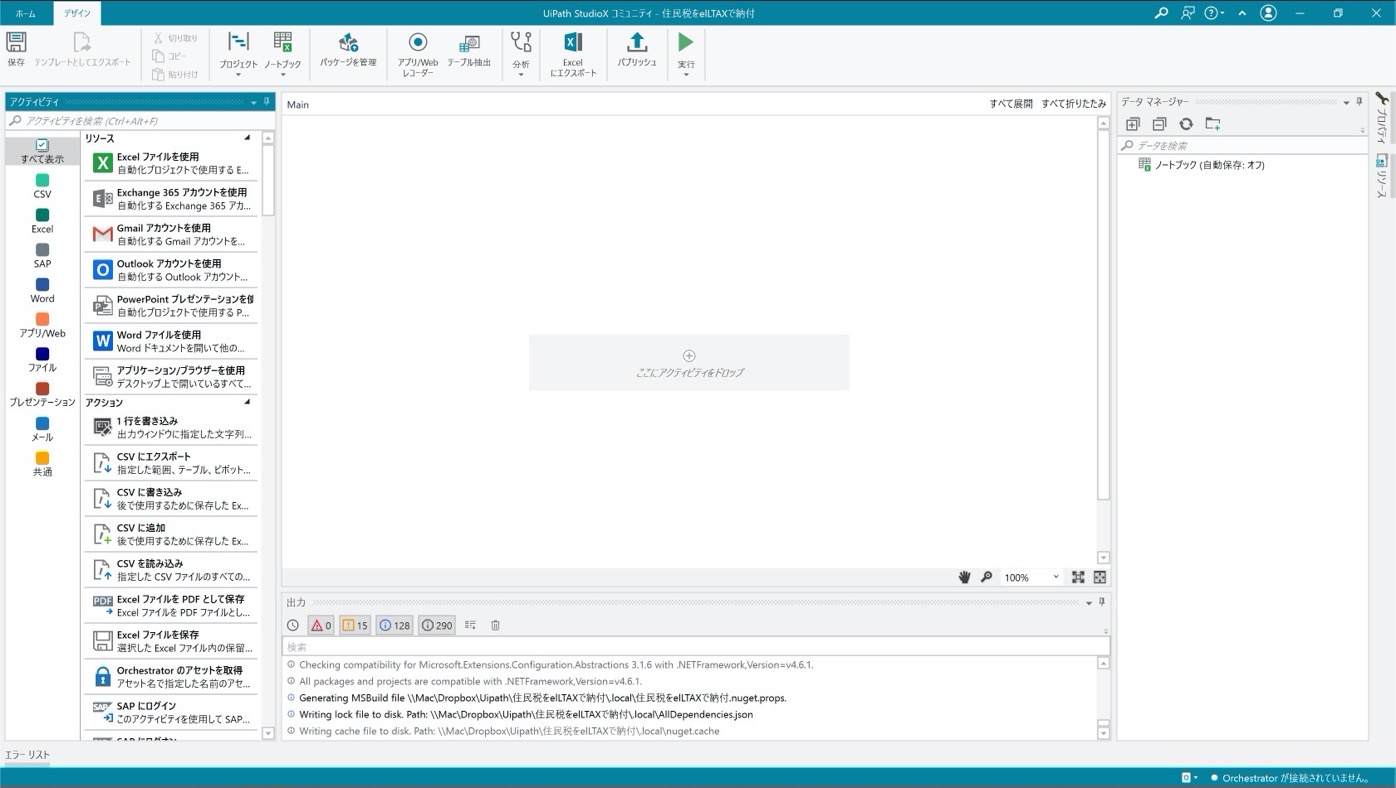Select the Excel ファイルを使用 activity
Viewport: 1396px width, 788px height.
click(x=170, y=163)
